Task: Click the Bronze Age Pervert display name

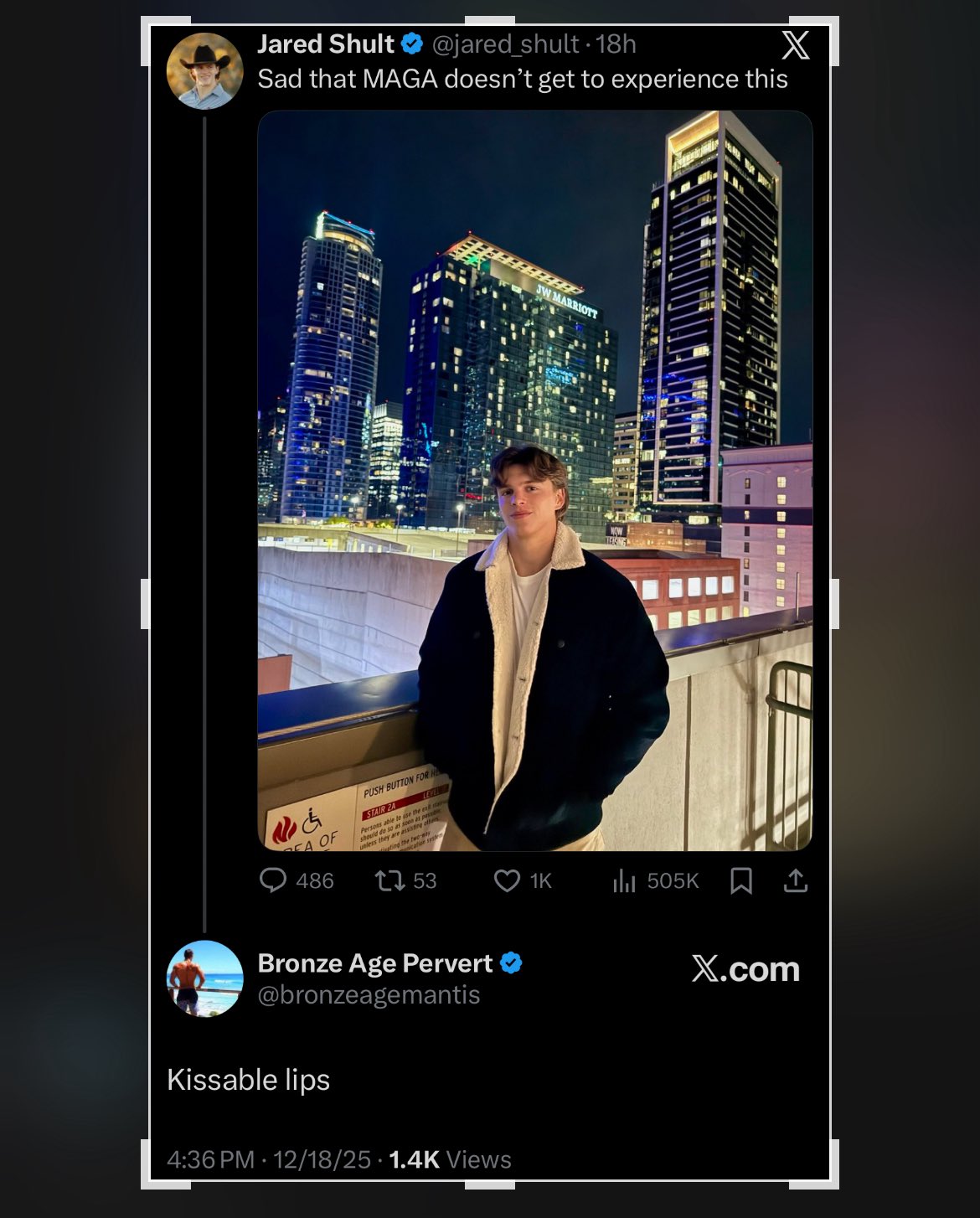Action: tap(375, 963)
